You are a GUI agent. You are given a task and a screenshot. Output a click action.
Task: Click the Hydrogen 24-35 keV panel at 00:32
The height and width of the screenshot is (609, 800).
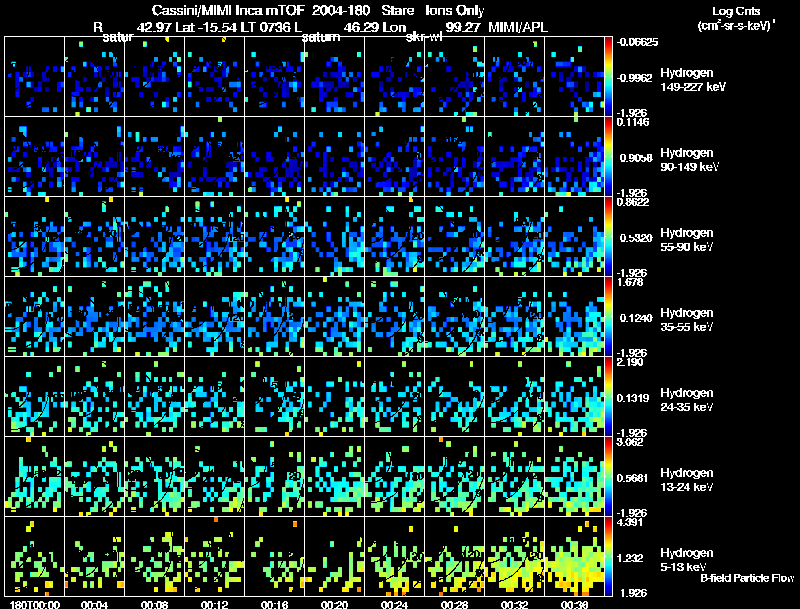point(514,396)
